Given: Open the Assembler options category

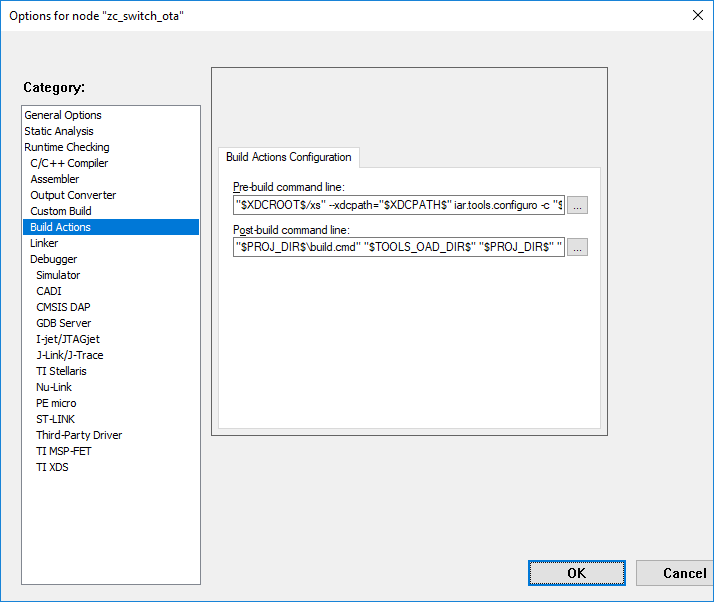Looking at the screenshot, I should pos(55,179).
